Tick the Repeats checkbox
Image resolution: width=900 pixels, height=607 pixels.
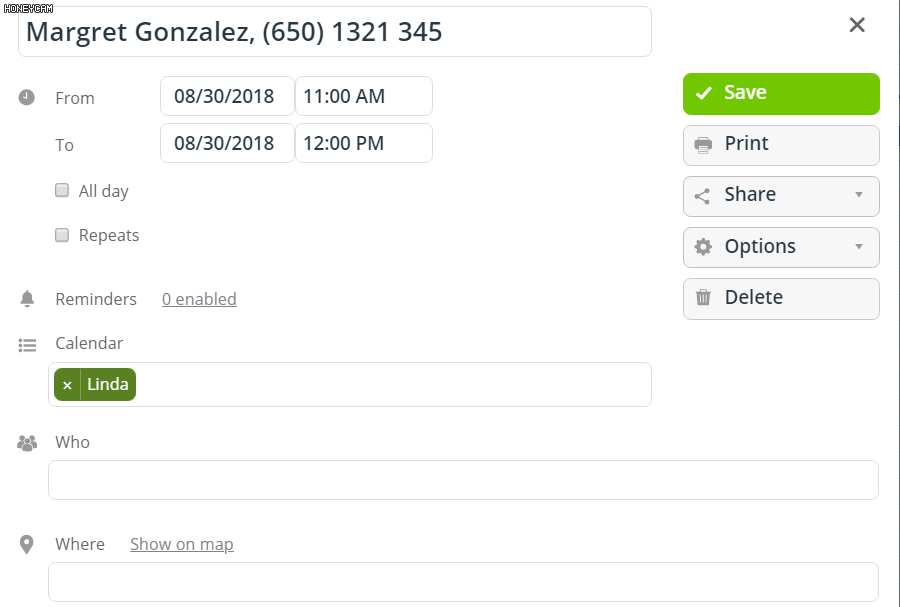tap(62, 235)
